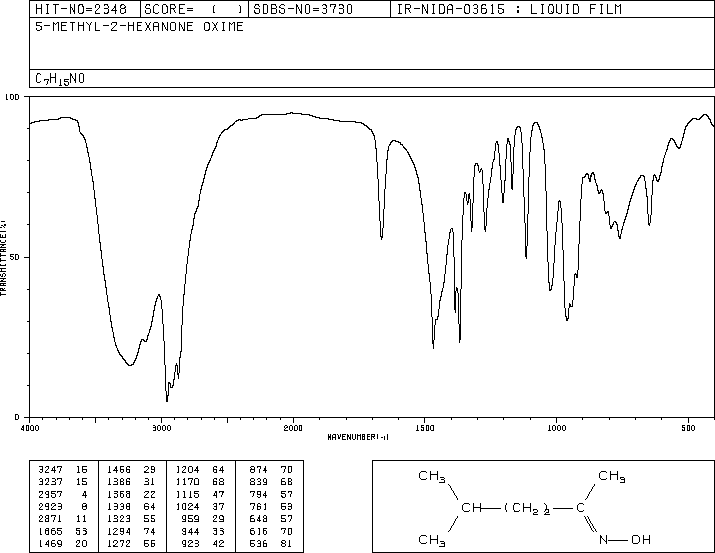Click the molecular formula C7H15NO
This screenshot has width=715, height=553.
60,79
